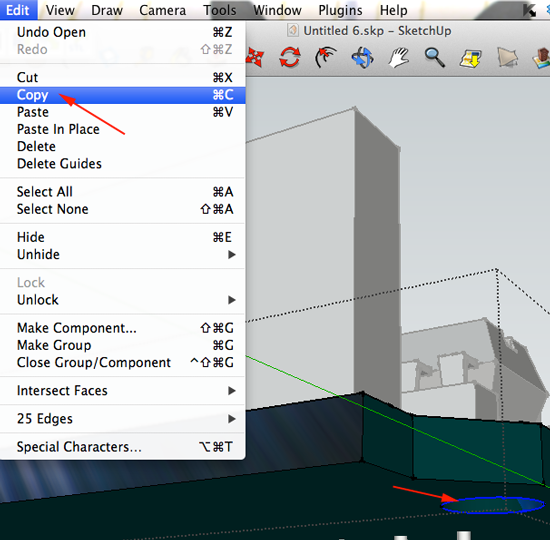This screenshot has height=540, width=550.
Task: Choose Undo Open from Edit menu
Action: (122, 32)
